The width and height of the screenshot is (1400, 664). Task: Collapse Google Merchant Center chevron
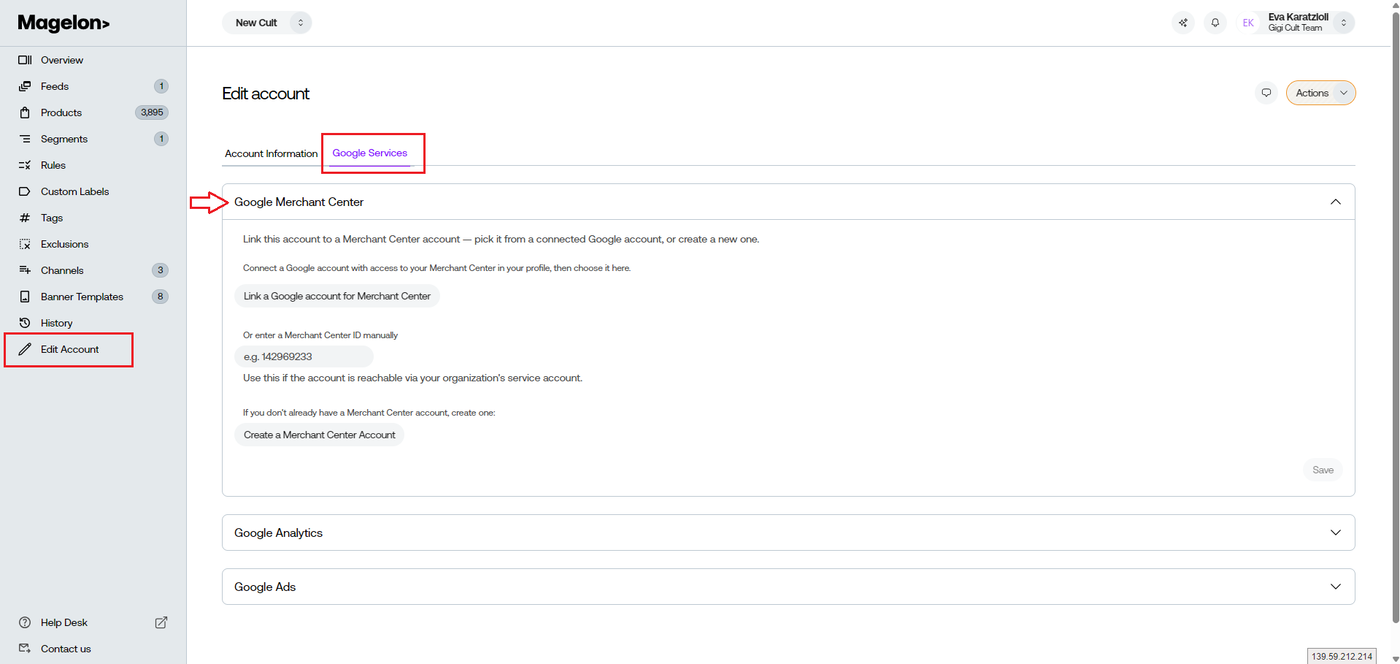[x=1335, y=202]
